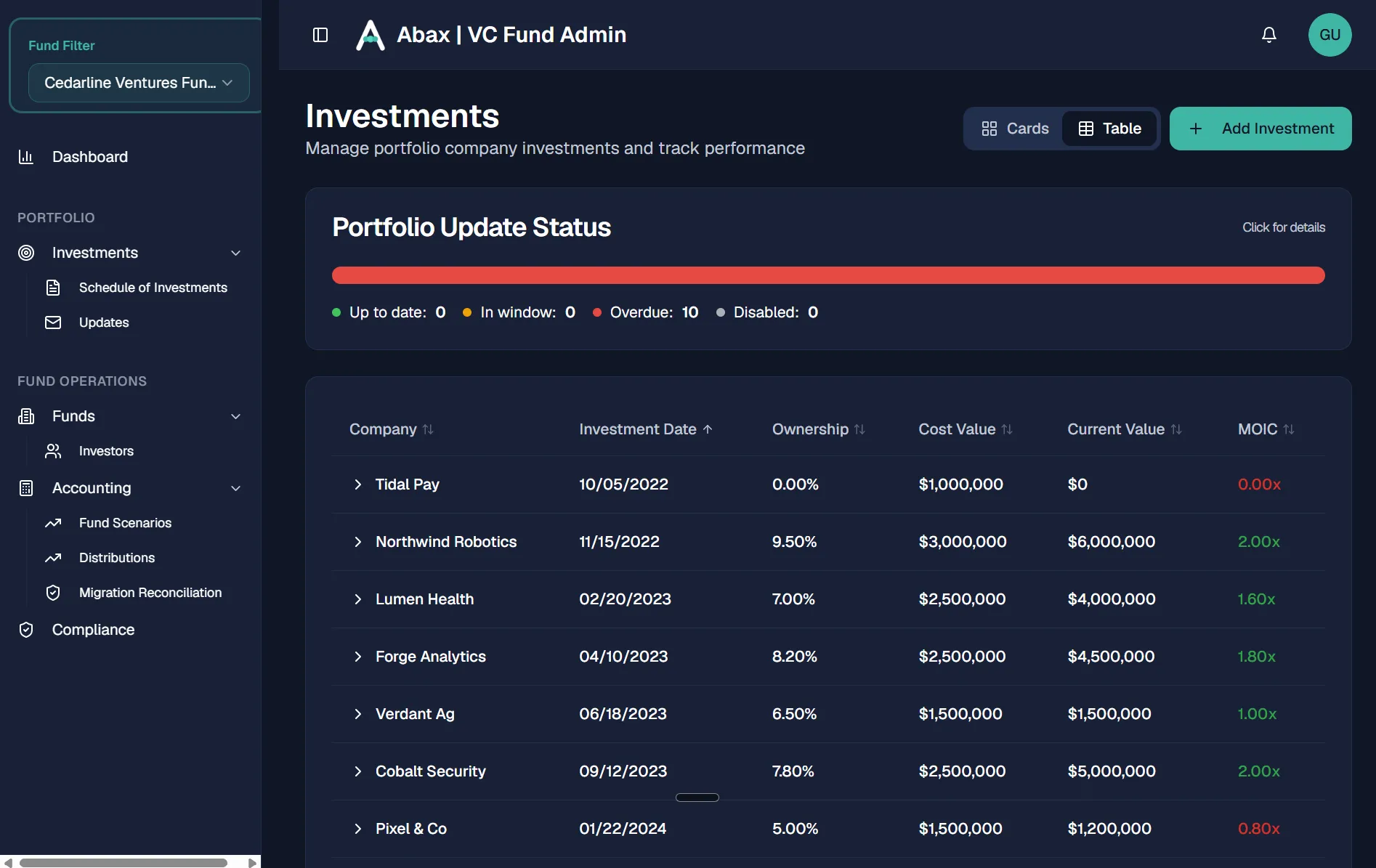Click the Abax logo icon

[370, 35]
